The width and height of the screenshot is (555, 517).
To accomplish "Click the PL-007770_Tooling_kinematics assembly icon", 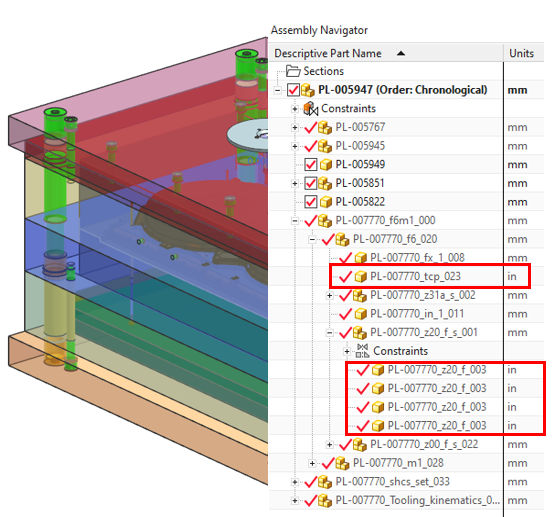I will 325,501.
